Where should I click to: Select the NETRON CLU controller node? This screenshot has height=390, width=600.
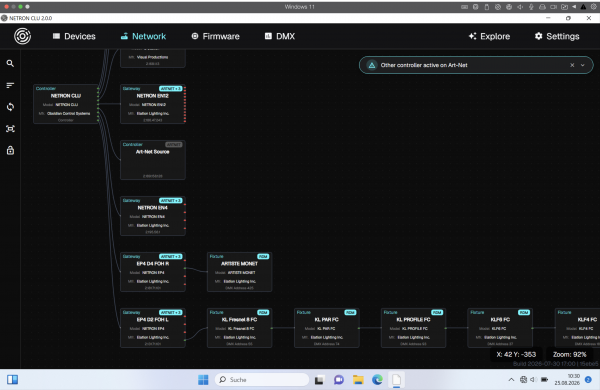click(66, 104)
